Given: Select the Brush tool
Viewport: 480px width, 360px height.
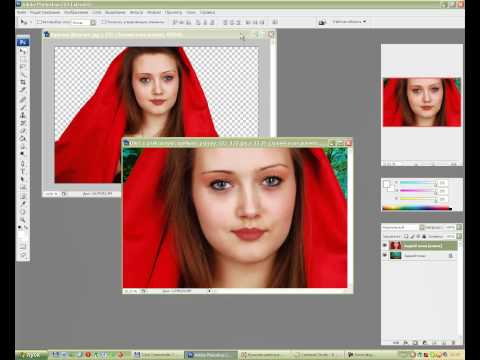Looking at the screenshot, I should (23, 107).
